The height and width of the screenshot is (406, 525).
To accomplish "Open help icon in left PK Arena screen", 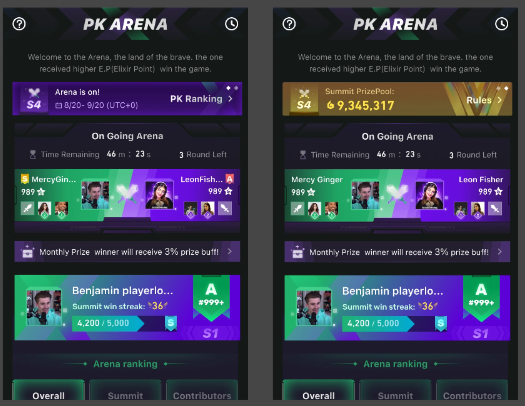I will click(19, 24).
